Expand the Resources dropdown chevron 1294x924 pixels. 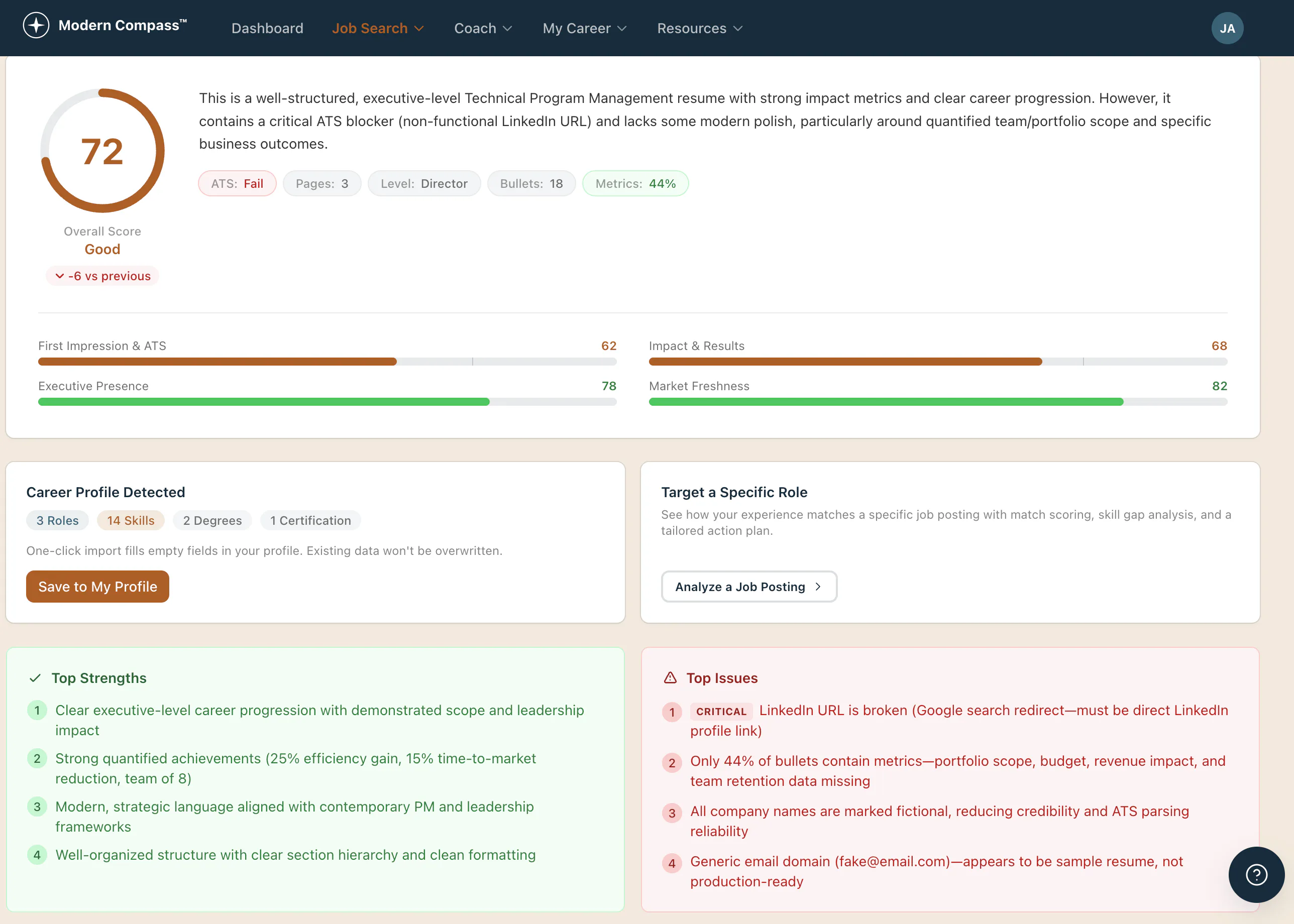click(738, 29)
